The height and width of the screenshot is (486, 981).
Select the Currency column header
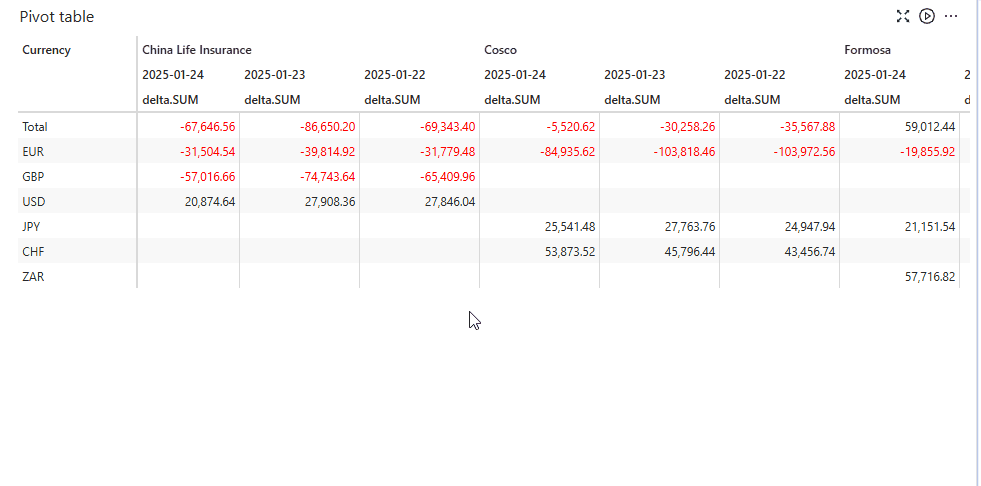[47, 50]
